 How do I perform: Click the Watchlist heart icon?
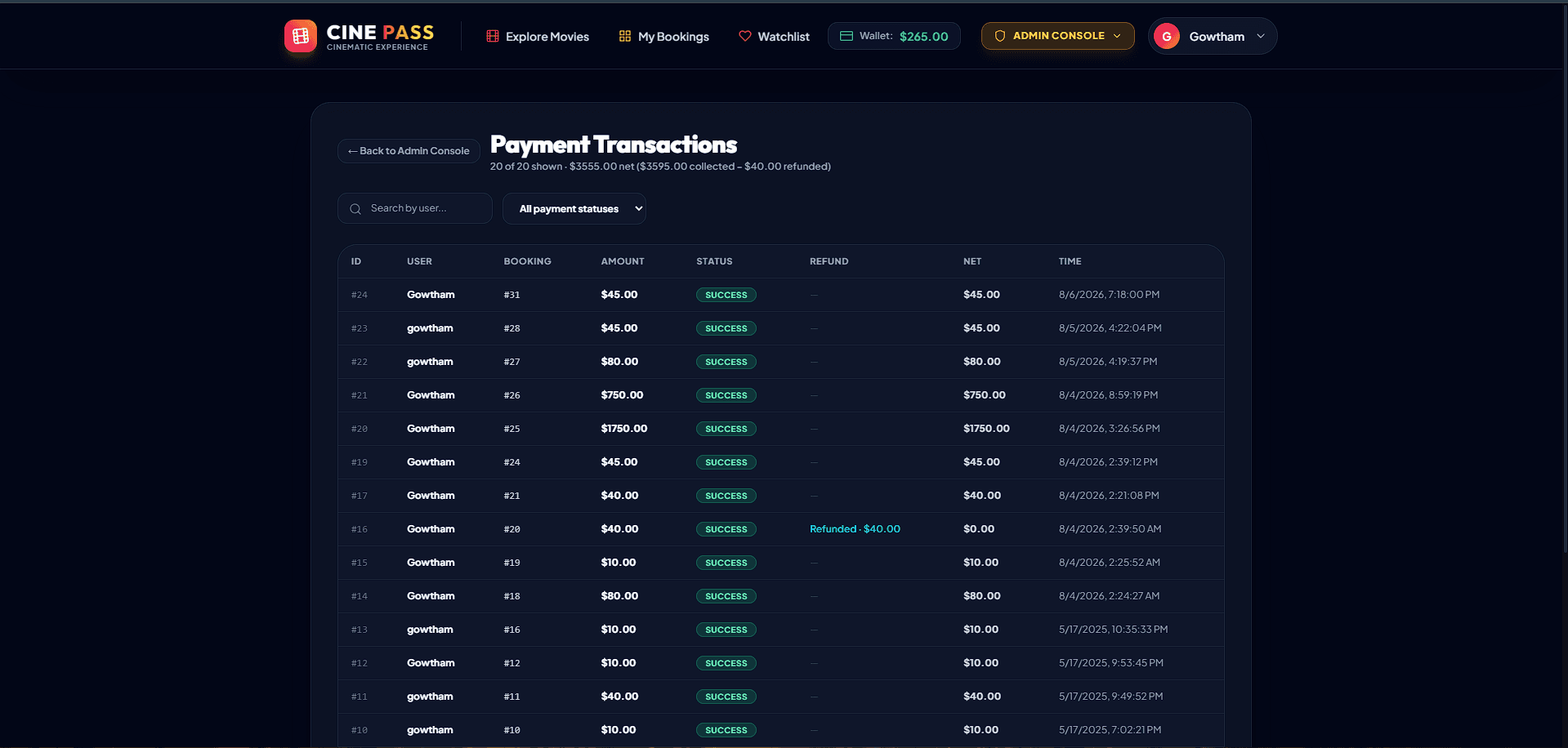745,36
